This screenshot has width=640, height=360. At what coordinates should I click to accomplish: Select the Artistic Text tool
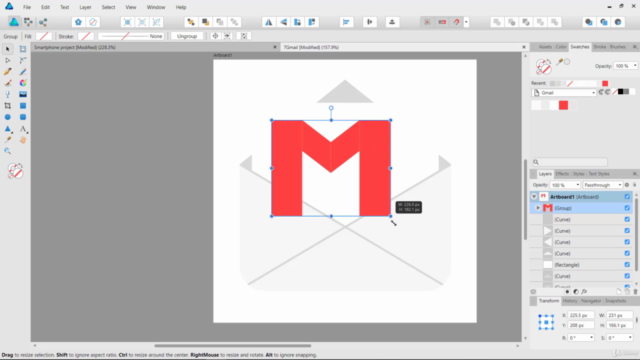click(23, 129)
